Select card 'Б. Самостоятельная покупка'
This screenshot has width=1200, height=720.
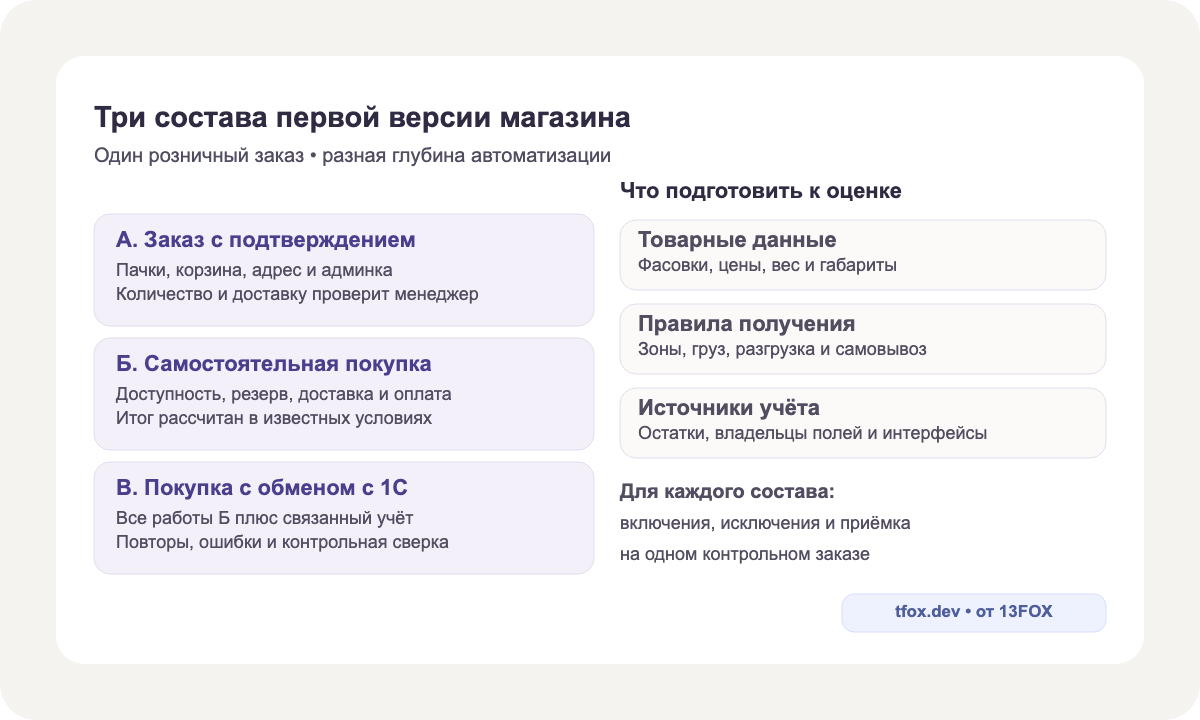[344, 394]
